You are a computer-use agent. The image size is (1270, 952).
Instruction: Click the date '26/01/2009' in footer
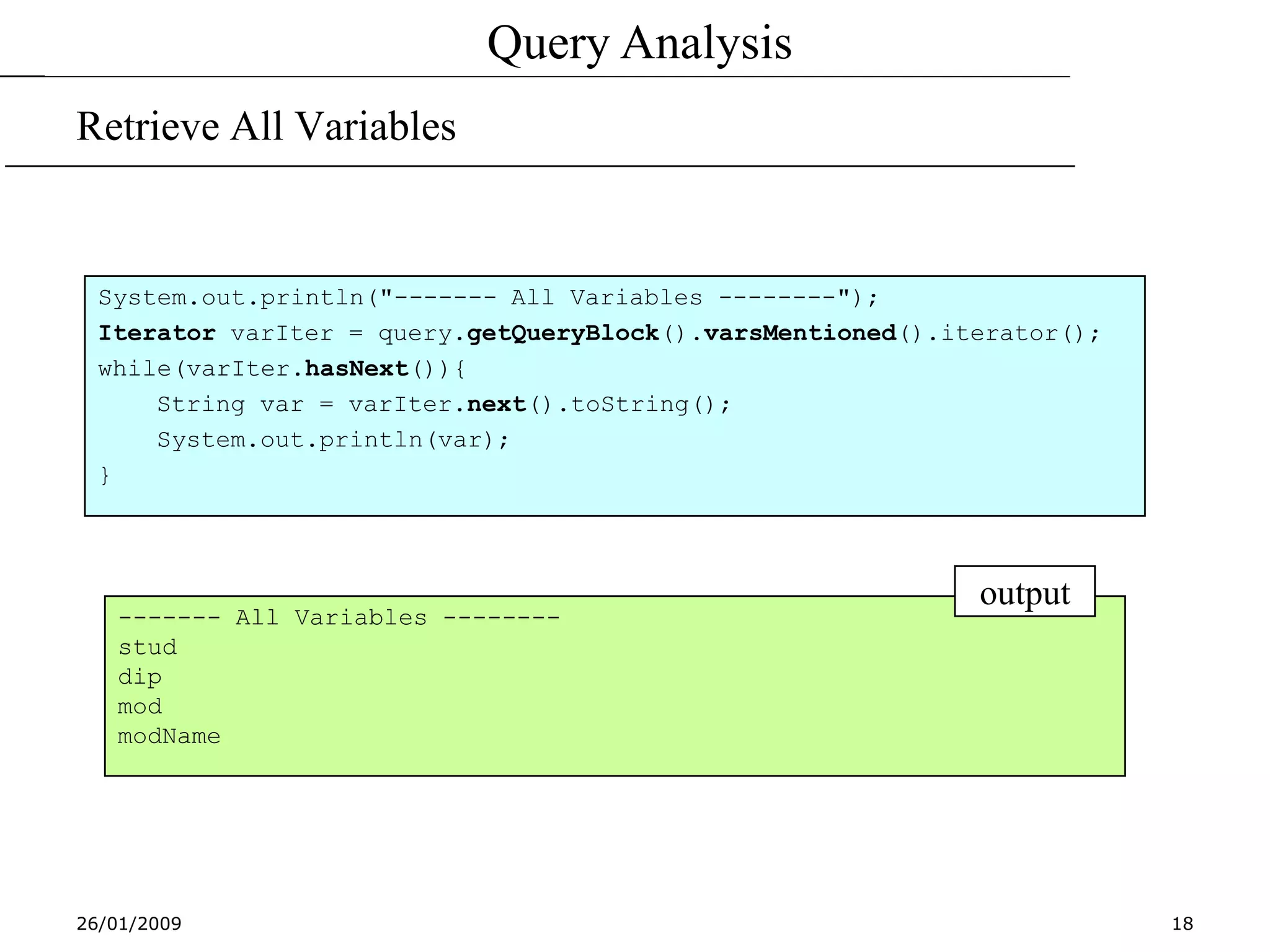[x=129, y=924]
